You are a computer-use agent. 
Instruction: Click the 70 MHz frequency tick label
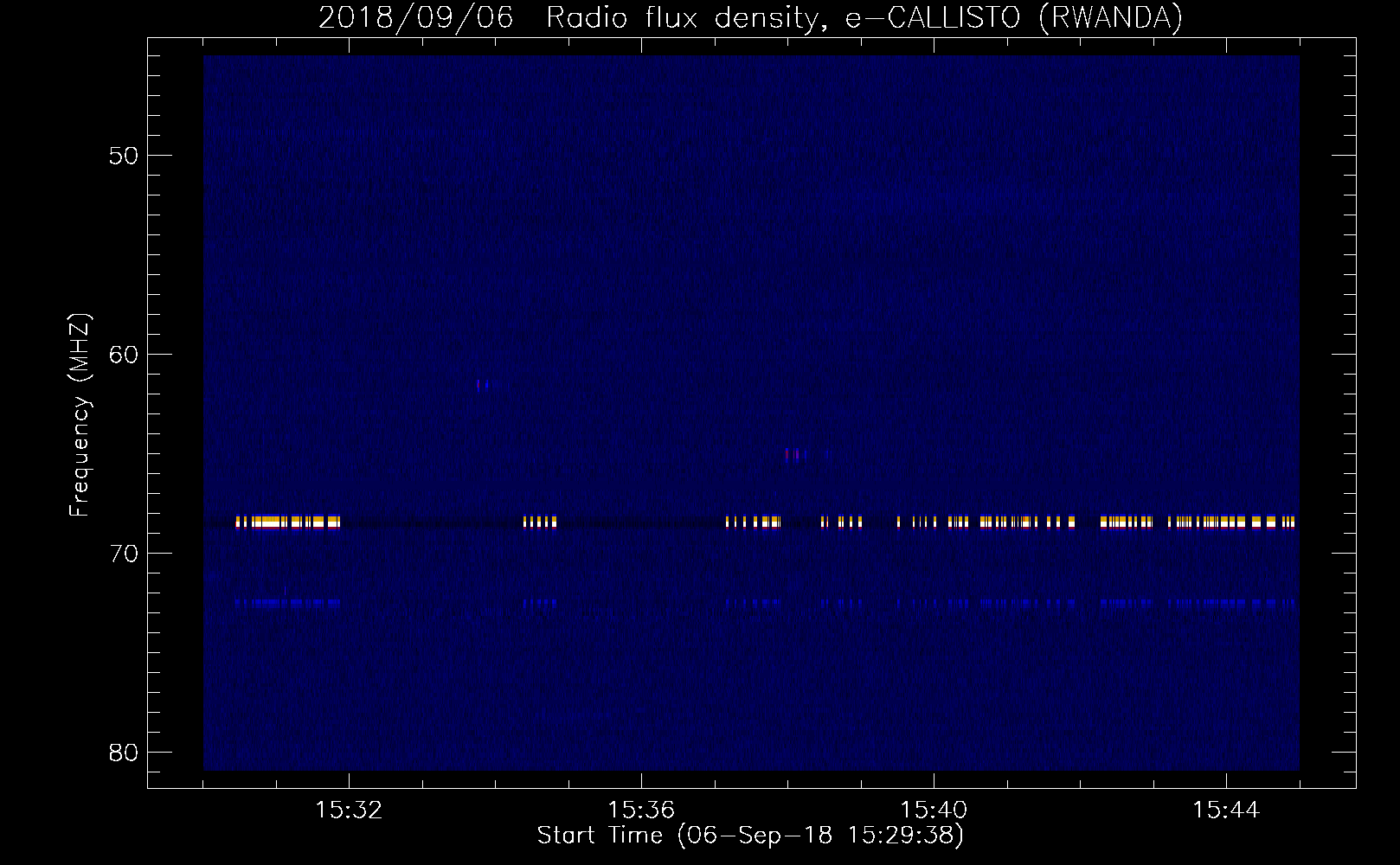(x=124, y=554)
